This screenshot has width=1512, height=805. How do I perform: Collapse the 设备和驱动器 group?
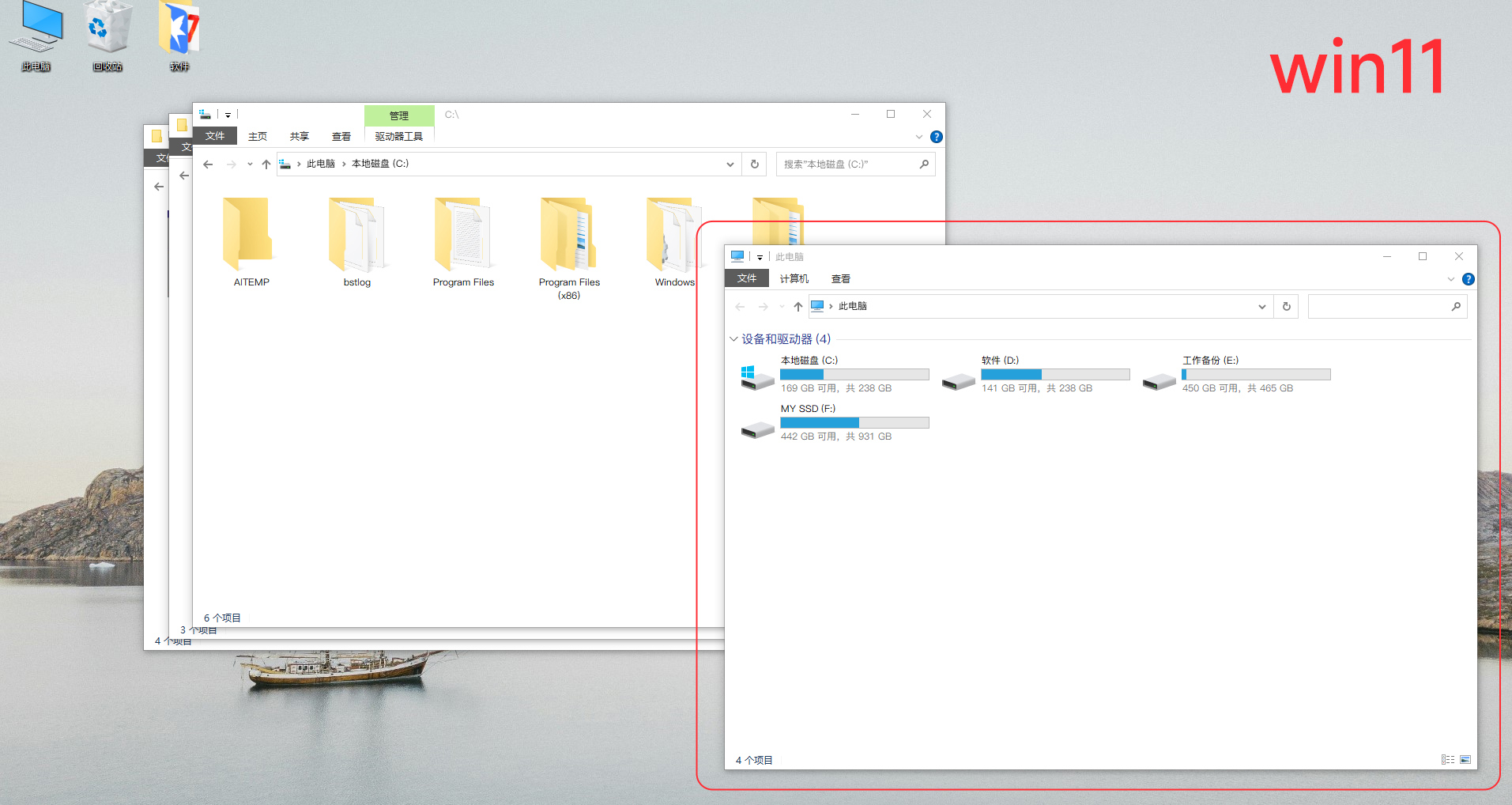pyautogui.click(x=733, y=339)
